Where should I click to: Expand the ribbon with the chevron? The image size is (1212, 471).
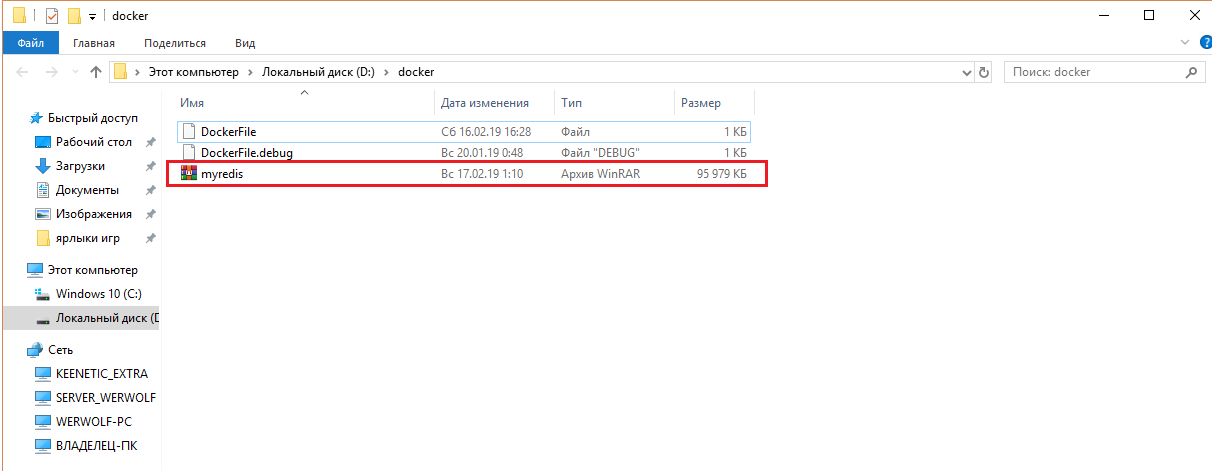[1184, 43]
